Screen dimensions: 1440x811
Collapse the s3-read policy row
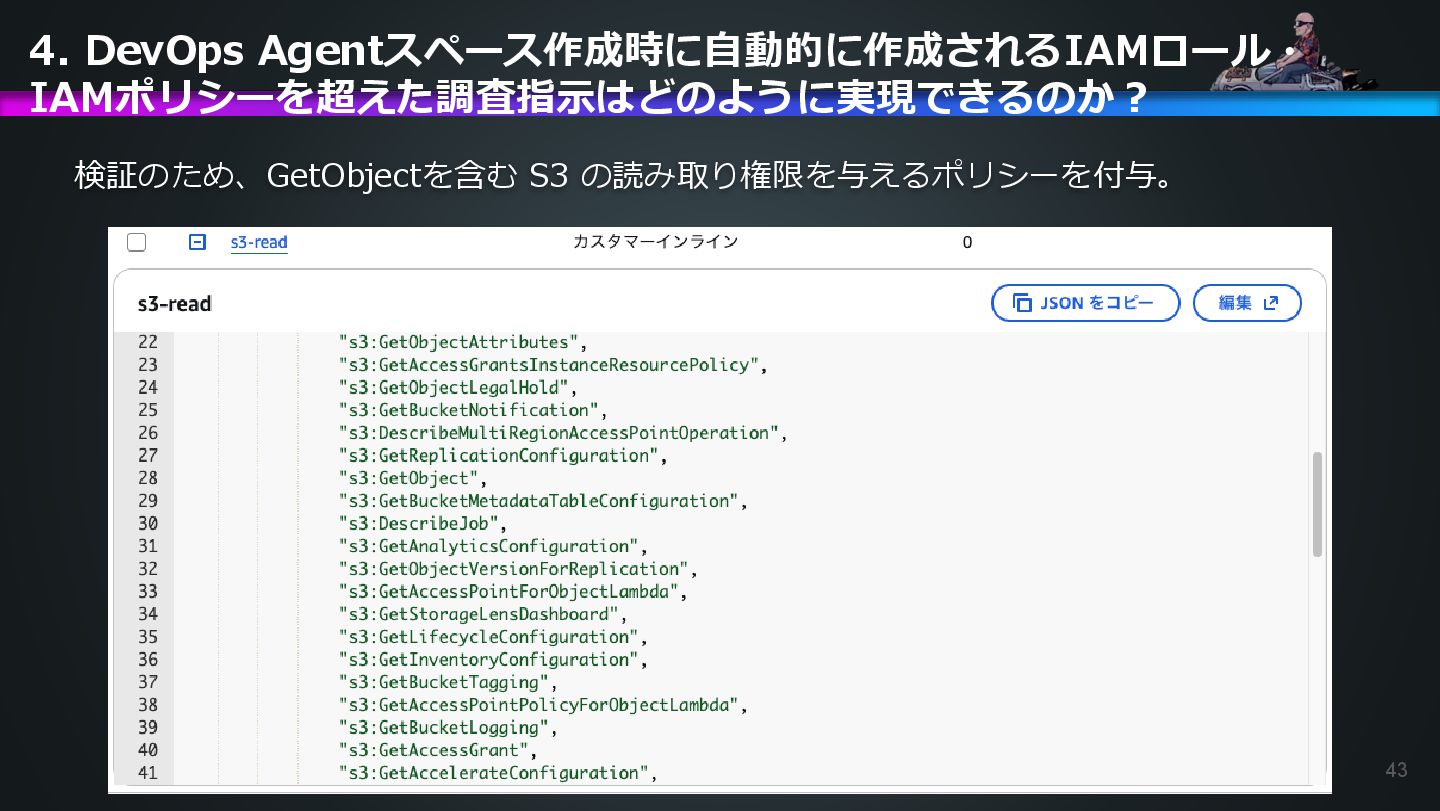click(198, 242)
